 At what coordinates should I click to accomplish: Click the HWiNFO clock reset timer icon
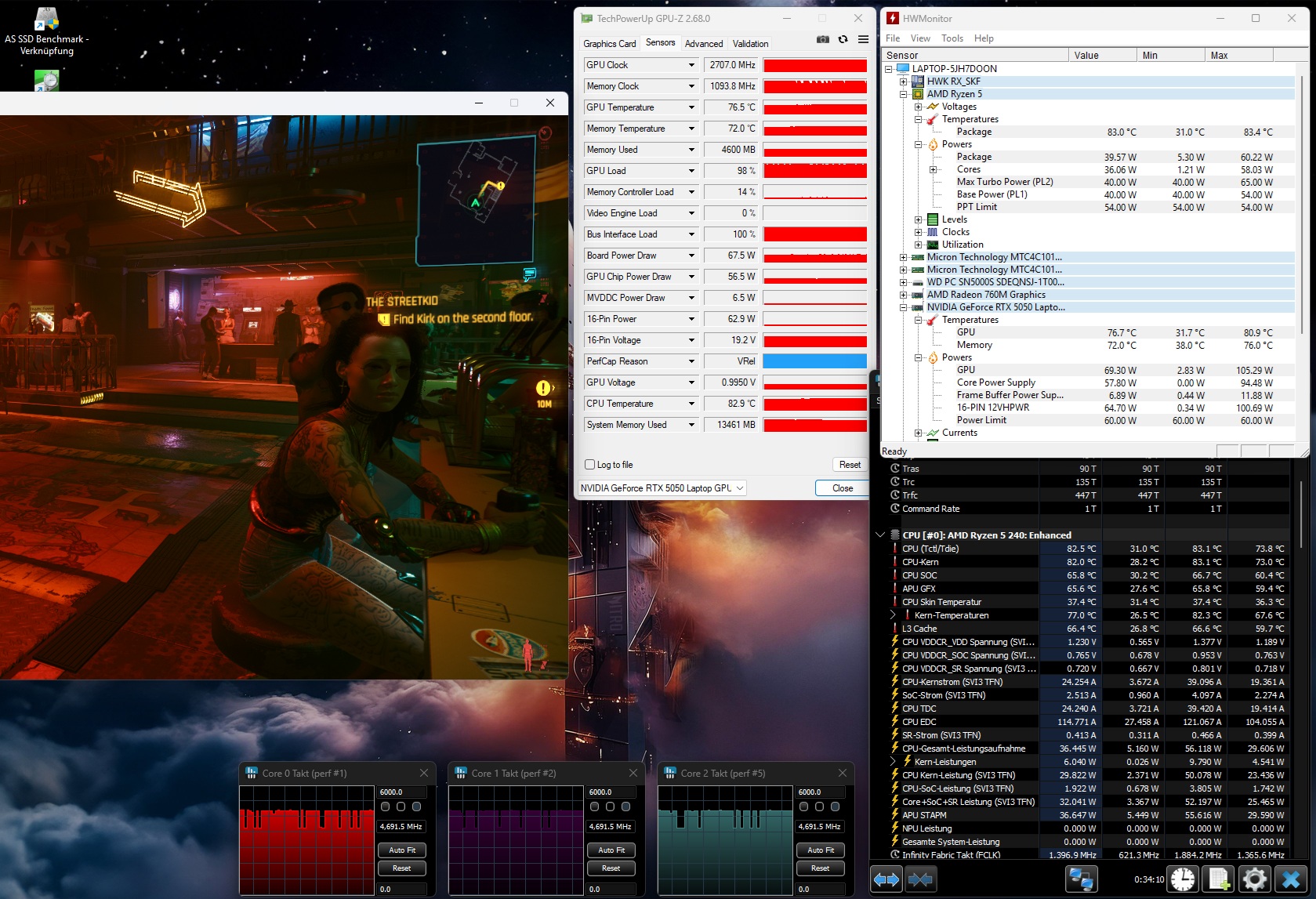coord(1183,879)
